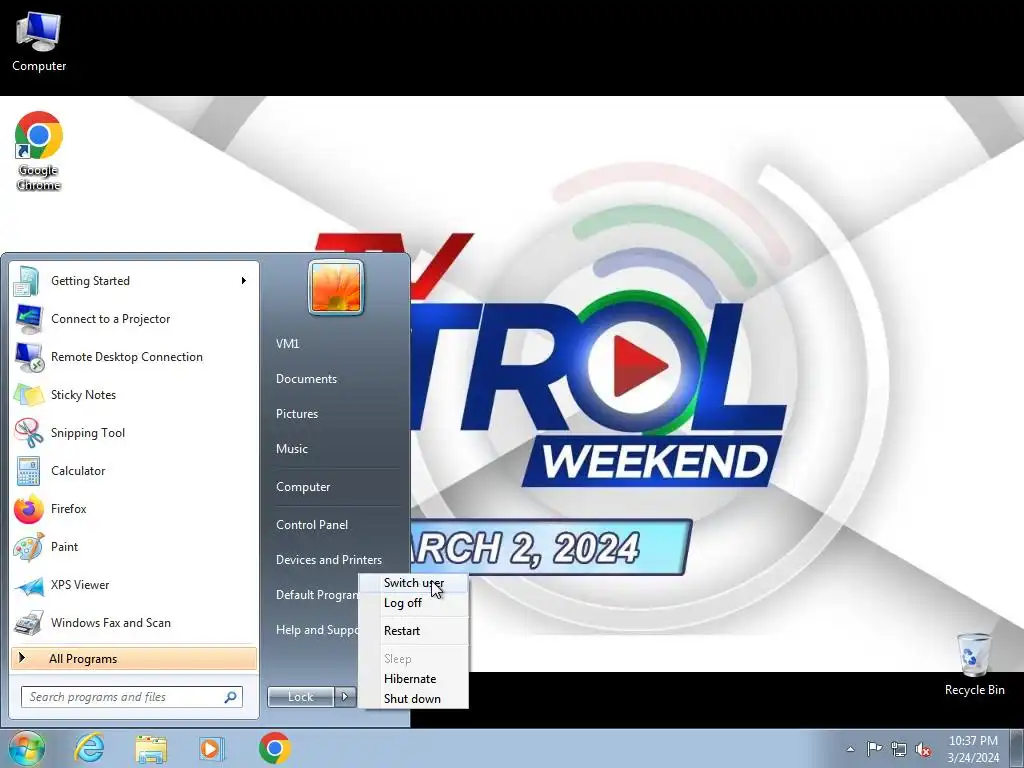1024x768 pixels.
Task: Click the "Remote Desktop Connection" label text
Action: pyautogui.click(x=127, y=357)
